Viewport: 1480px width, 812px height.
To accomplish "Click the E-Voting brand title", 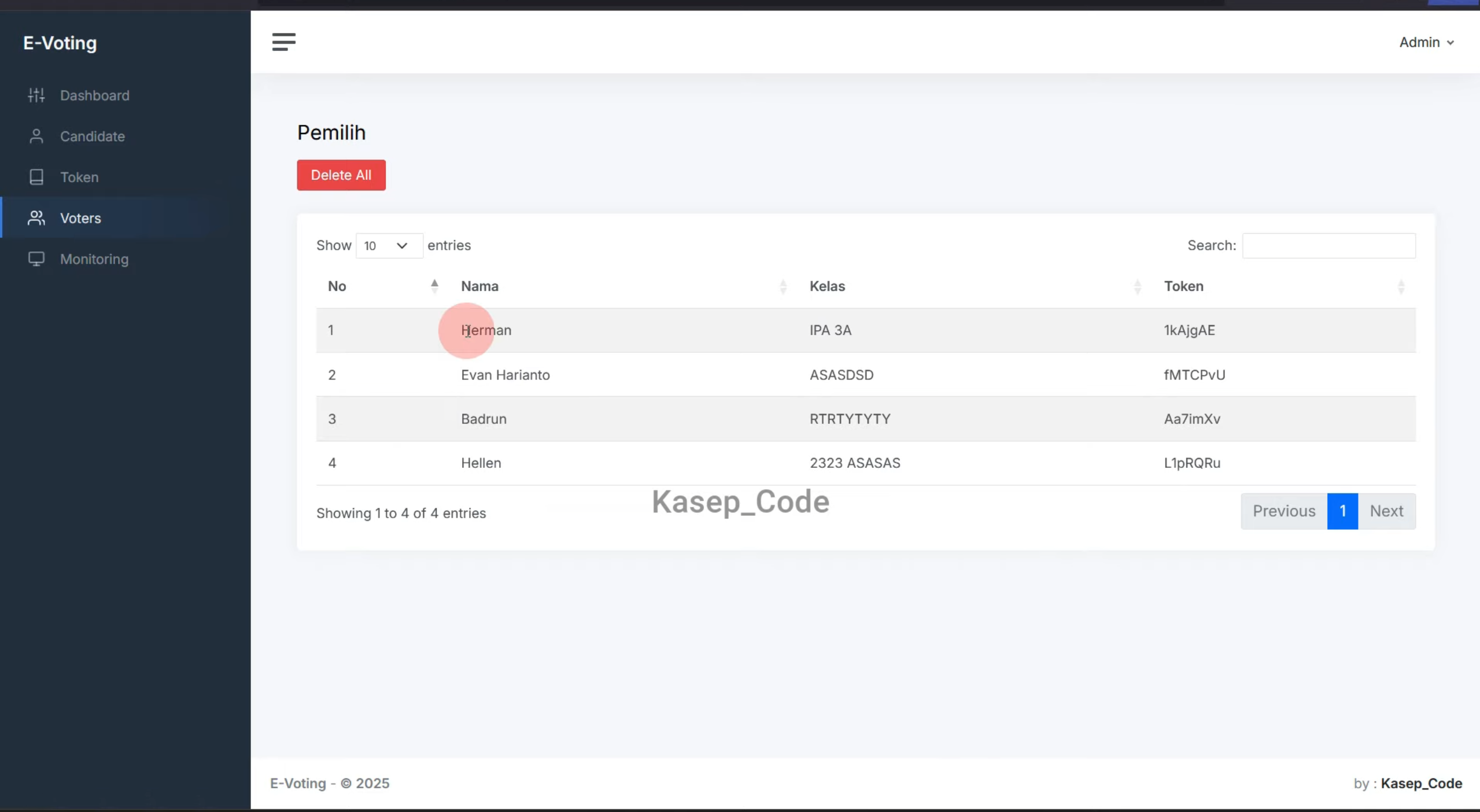I will coord(60,43).
